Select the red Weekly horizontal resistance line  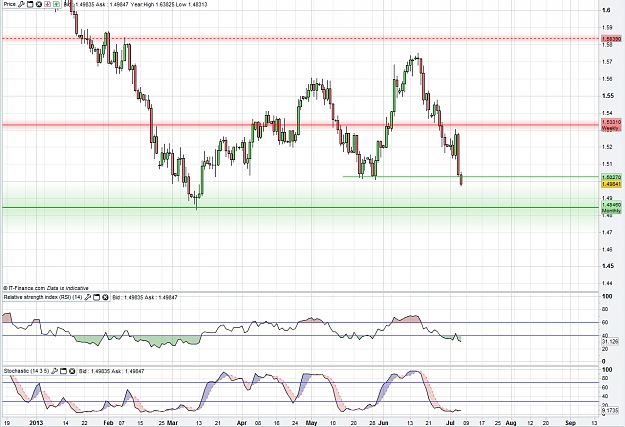coord(299,125)
